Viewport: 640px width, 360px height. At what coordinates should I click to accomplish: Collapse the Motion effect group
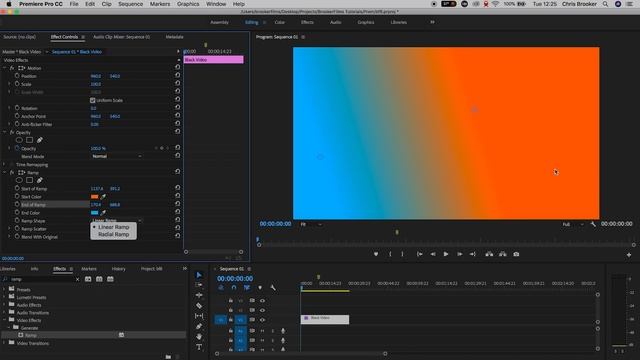[4, 68]
